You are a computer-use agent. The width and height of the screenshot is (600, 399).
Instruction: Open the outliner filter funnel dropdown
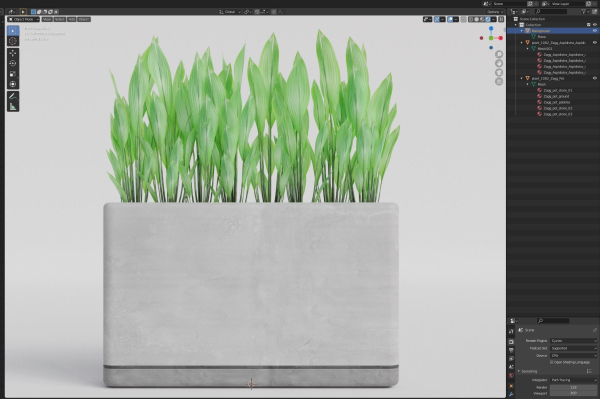coord(585,12)
